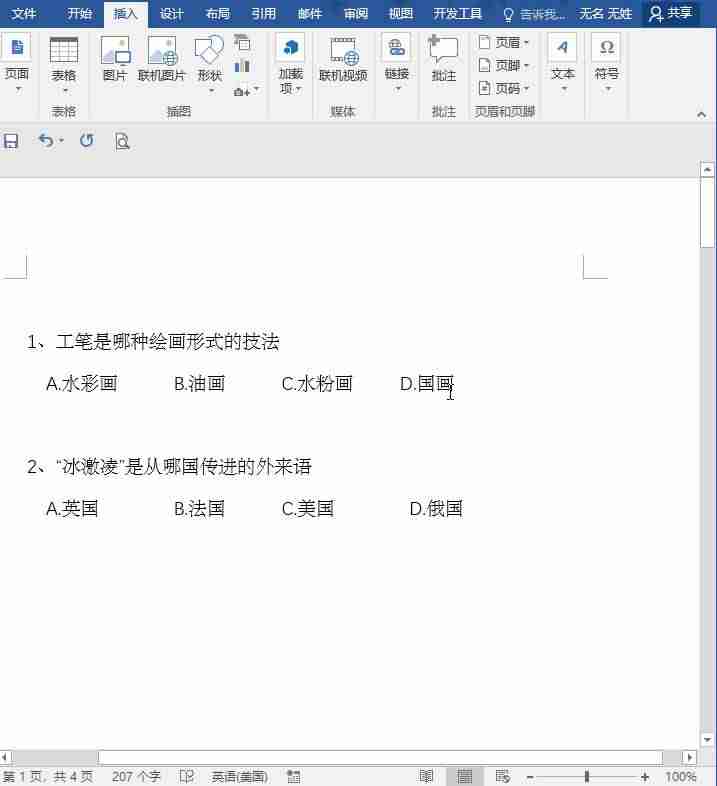The image size is (717, 786).
Task: Click the word count 207 个字
Action: 136,776
